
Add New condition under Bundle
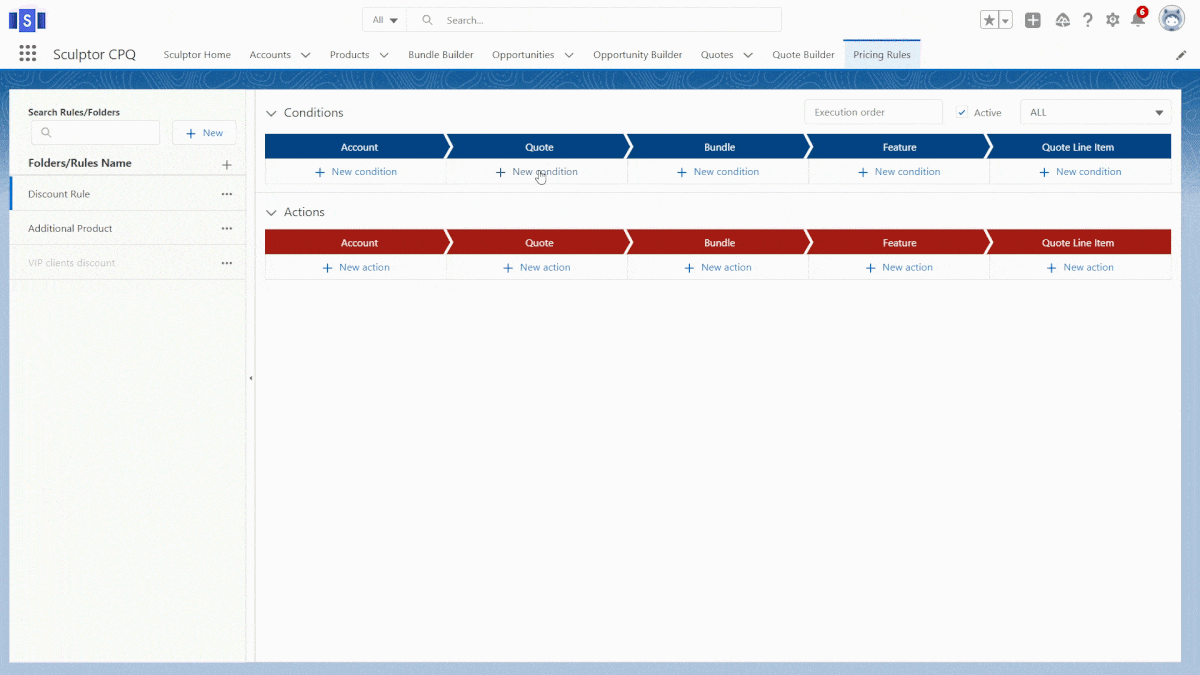tap(718, 172)
